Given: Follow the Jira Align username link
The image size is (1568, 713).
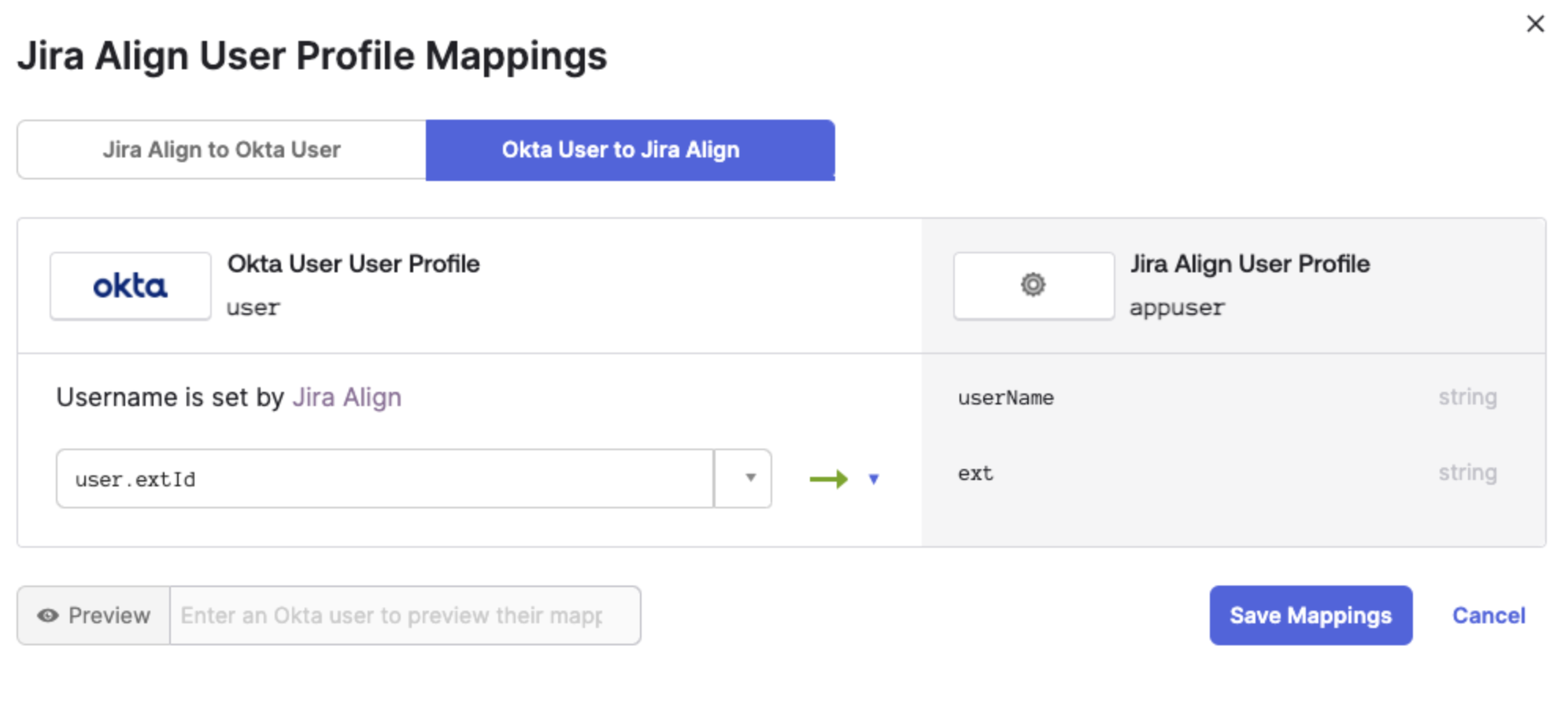Looking at the screenshot, I should point(346,397).
